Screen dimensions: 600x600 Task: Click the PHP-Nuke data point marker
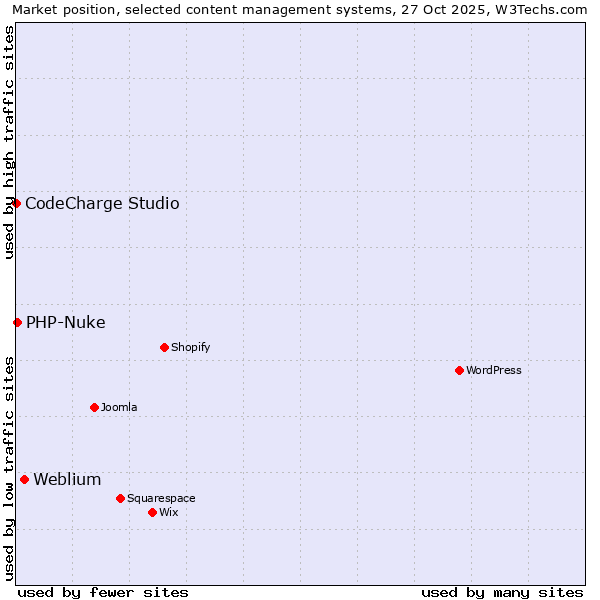(x=17, y=322)
